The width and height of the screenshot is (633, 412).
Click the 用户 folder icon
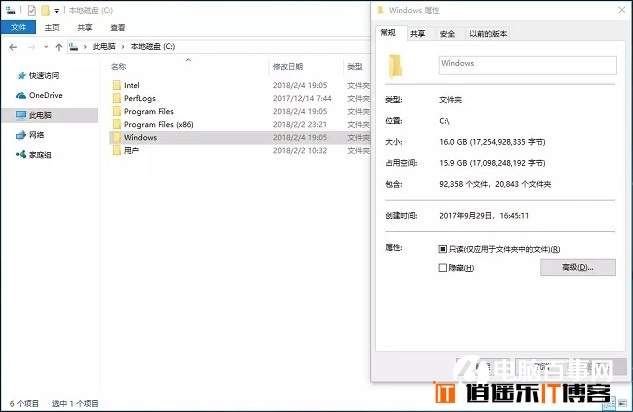tap(117, 151)
